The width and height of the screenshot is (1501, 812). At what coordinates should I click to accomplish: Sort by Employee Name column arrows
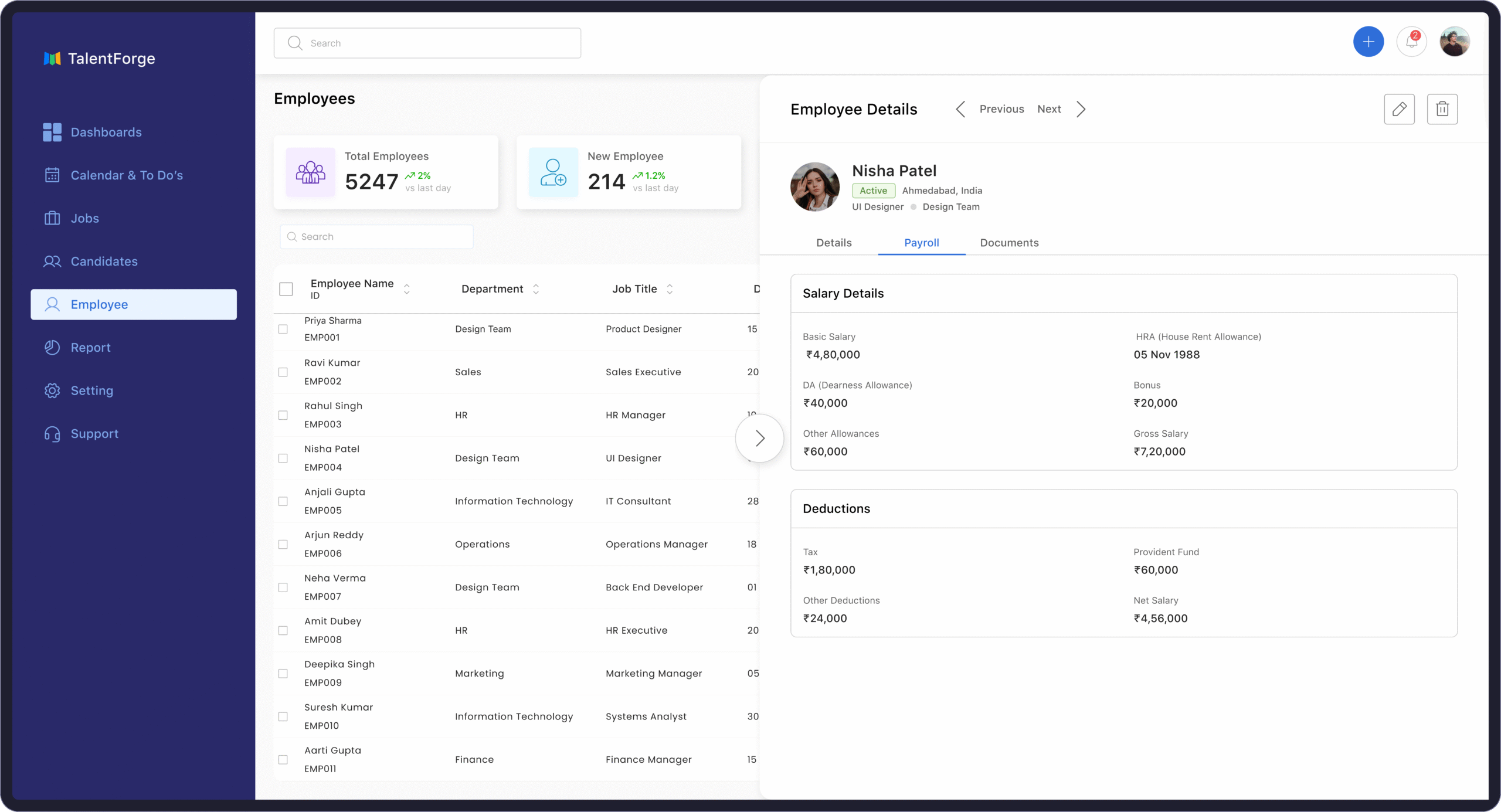406,289
